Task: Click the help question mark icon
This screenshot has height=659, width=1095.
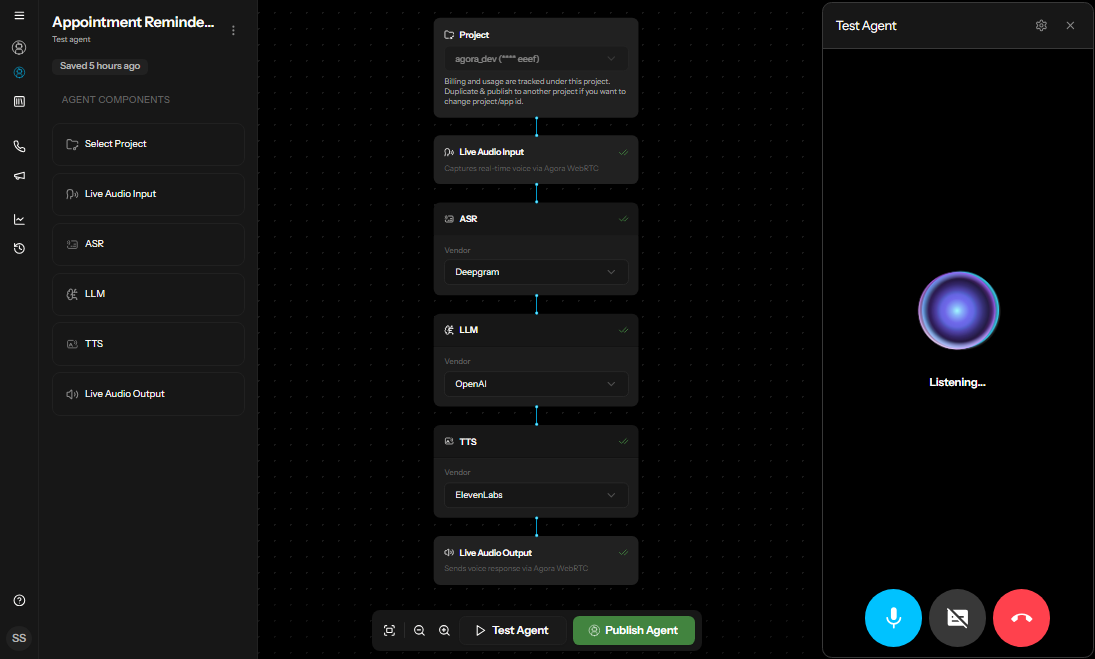Action: (19, 601)
